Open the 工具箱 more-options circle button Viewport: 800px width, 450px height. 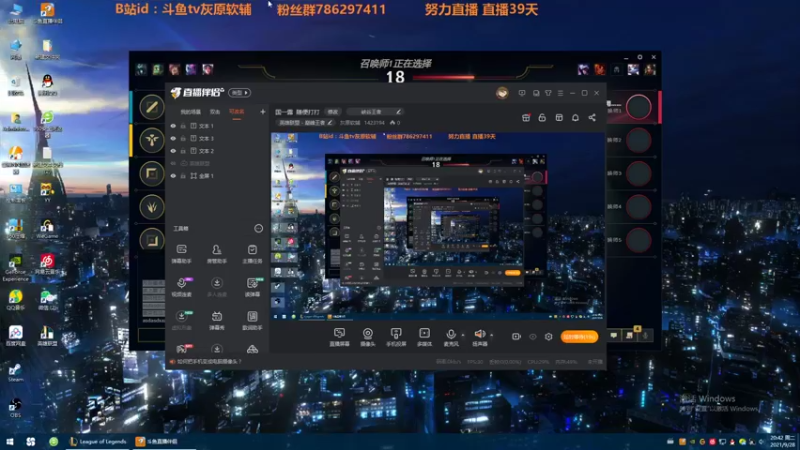tap(259, 229)
